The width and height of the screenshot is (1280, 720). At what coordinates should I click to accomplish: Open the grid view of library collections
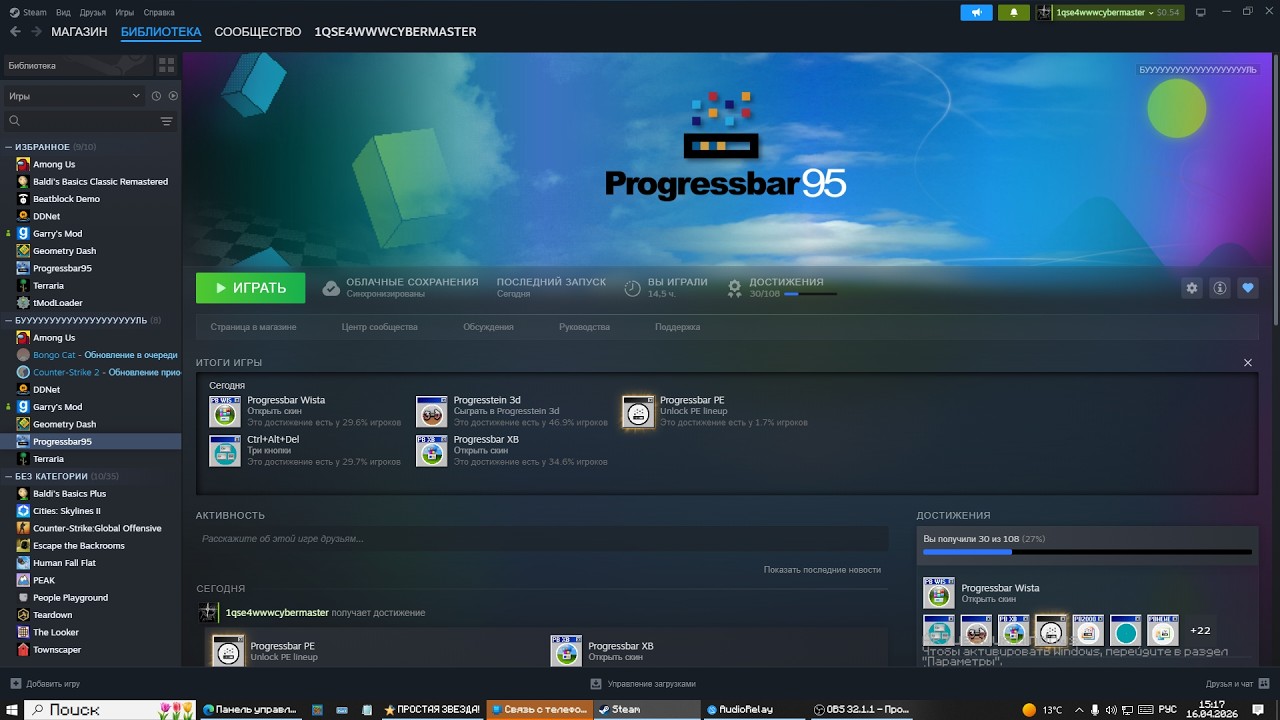coord(166,65)
